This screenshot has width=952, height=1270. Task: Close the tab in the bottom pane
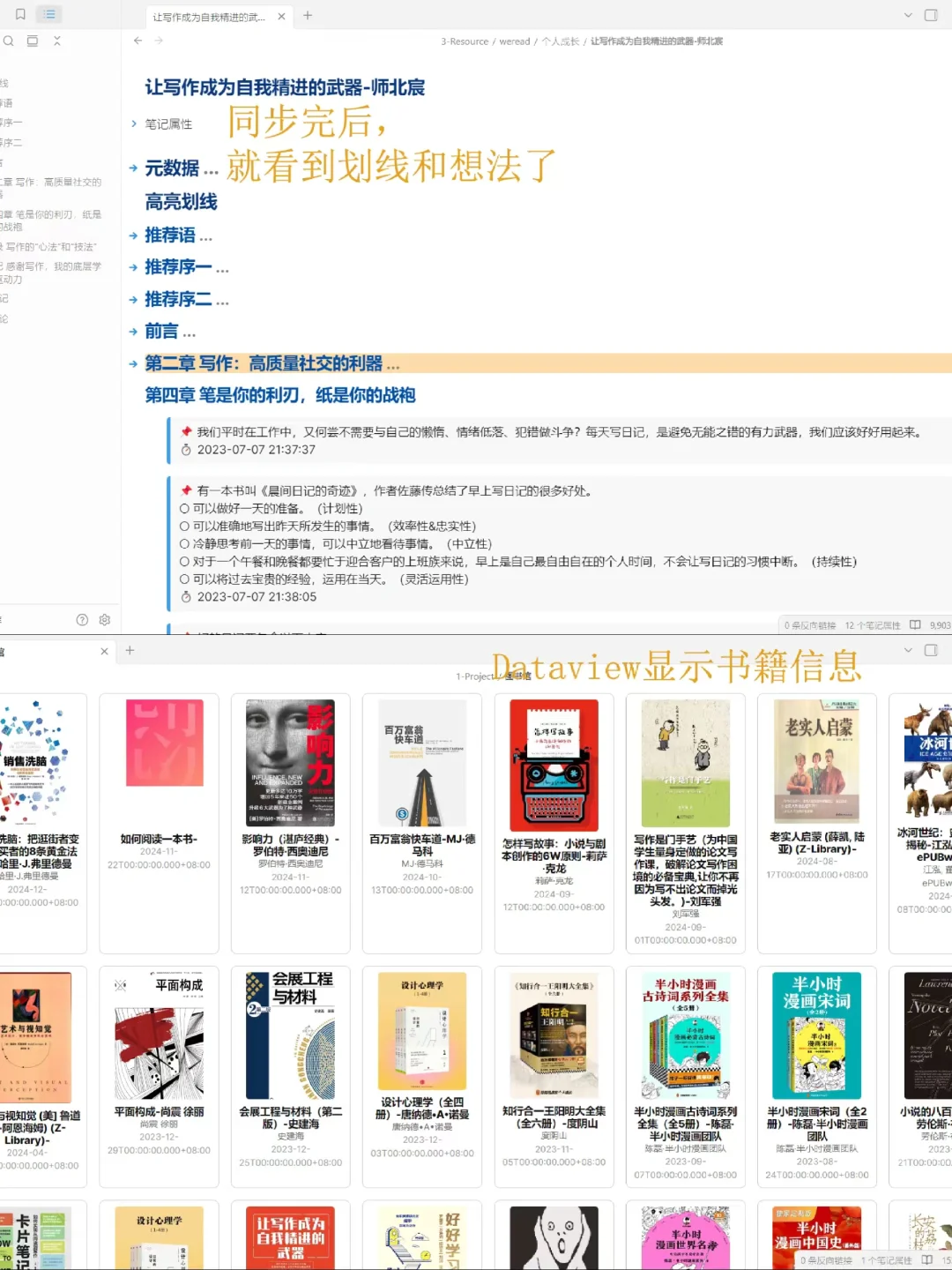(104, 651)
